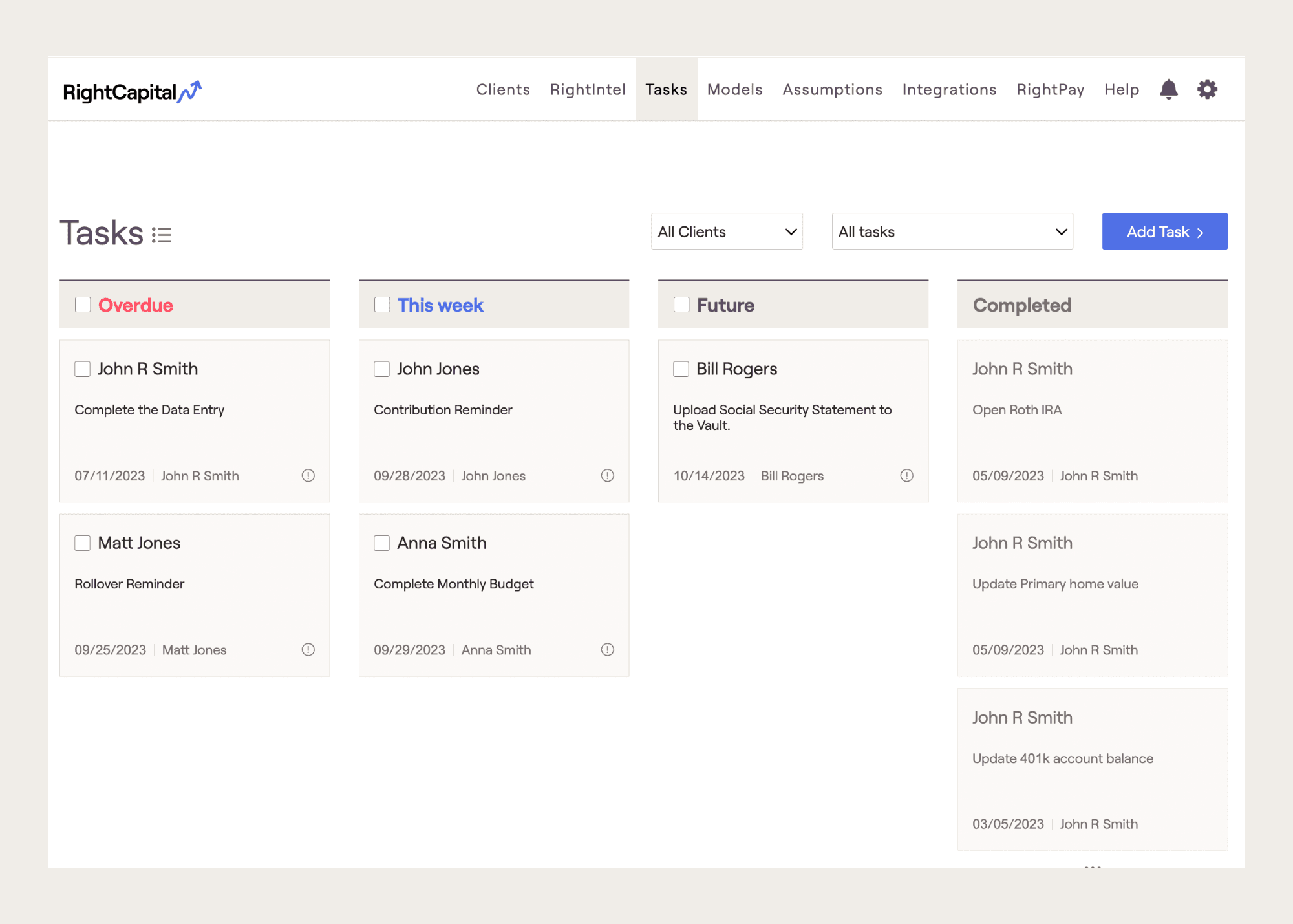The height and width of the screenshot is (924, 1293).
Task: Tick the John R Smith overdue task checkbox
Action: [82, 369]
